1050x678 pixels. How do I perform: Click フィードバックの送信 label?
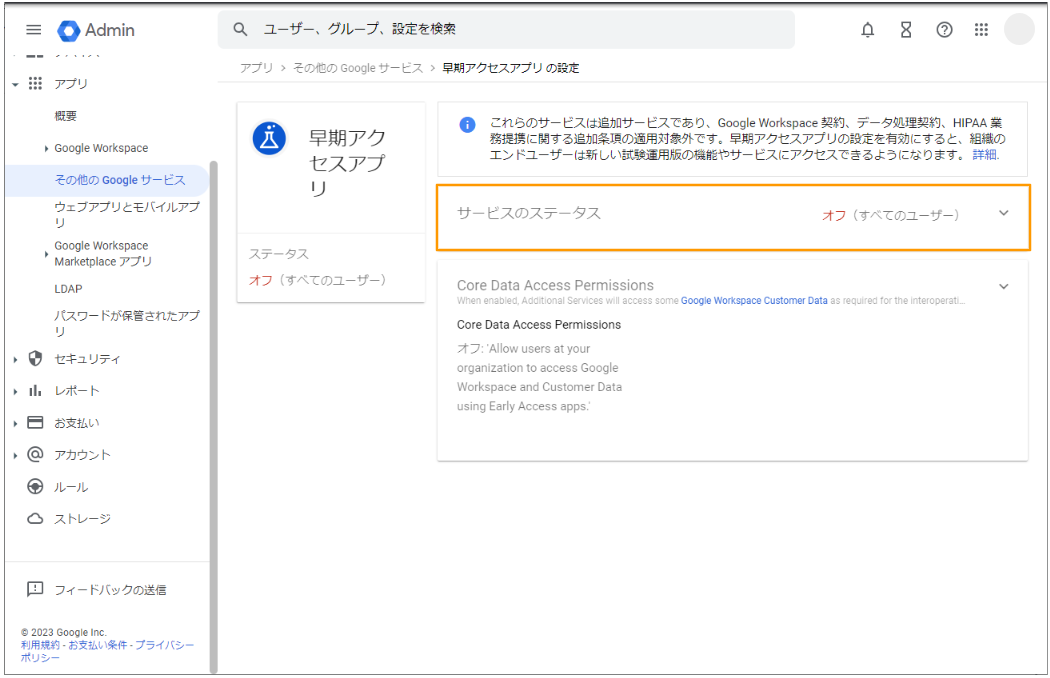(x=110, y=590)
